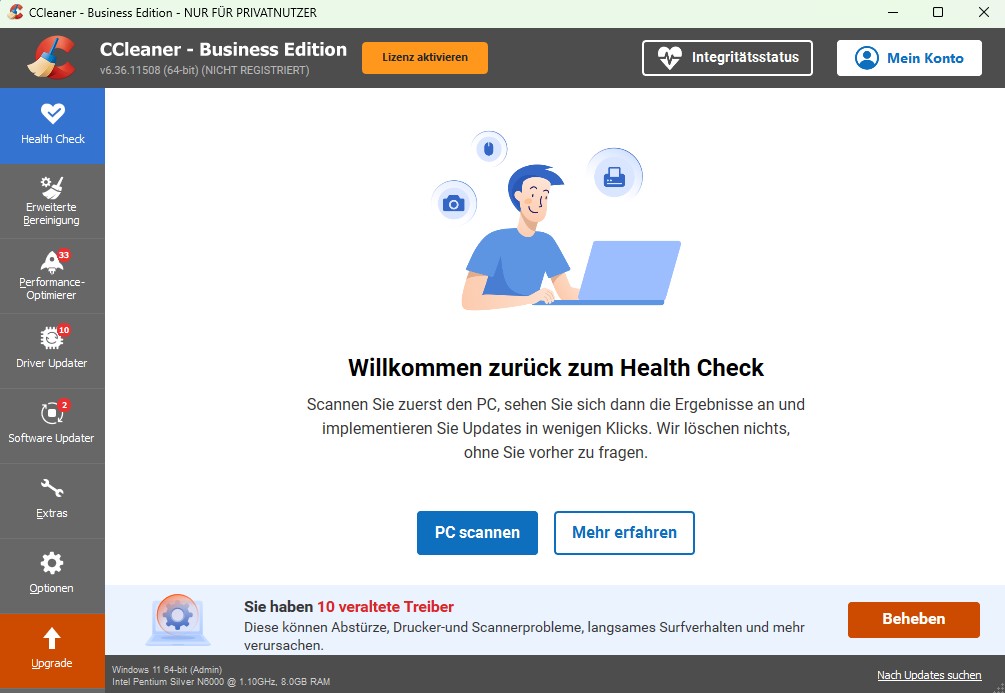Open Mein Konto account button
Screen dimensions: 1005x693
(909, 58)
